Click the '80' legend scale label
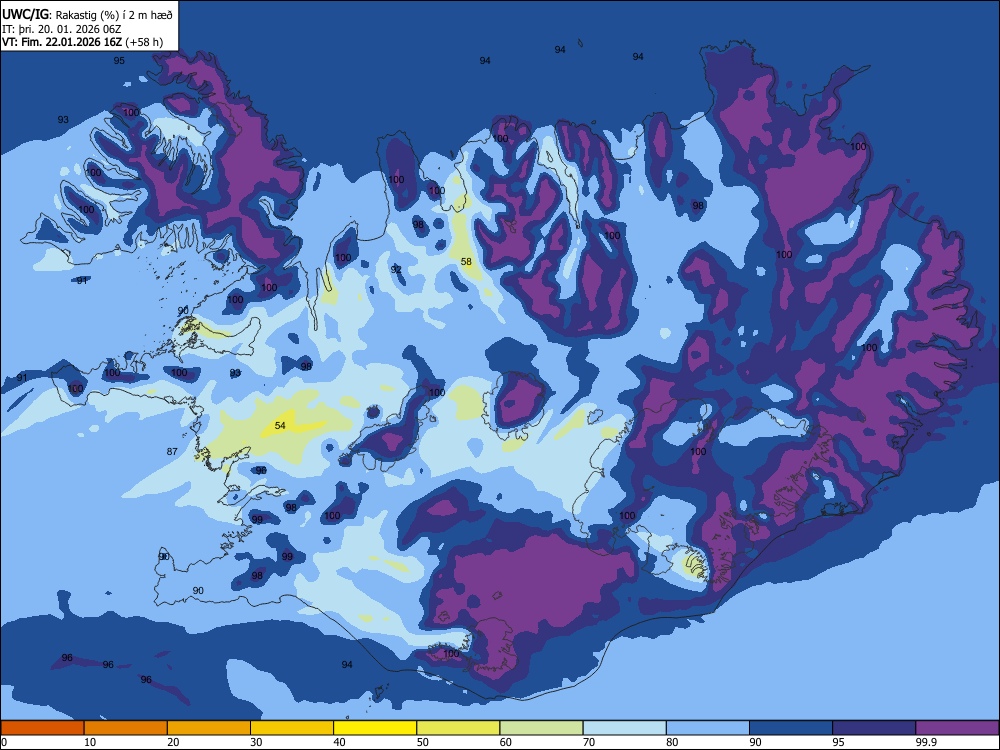The height and width of the screenshot is (750, 1000). tap(672, 742)
